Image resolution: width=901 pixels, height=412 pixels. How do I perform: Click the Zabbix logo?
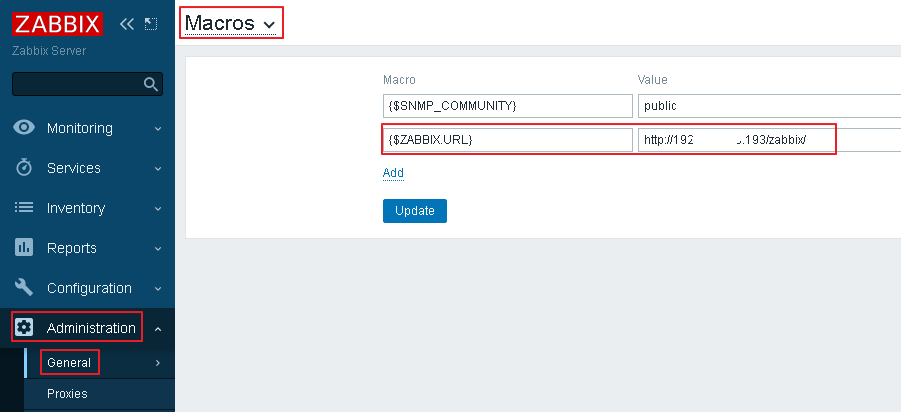[x=57, y=25]
